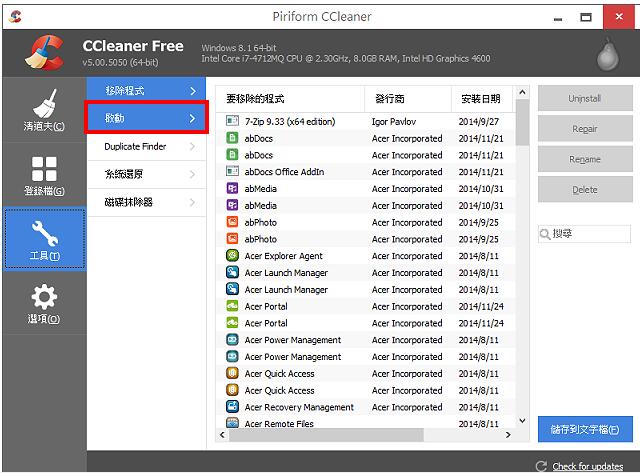
Task: Expand the chevron on the Uninstall tab
Action: click(193, 91)
